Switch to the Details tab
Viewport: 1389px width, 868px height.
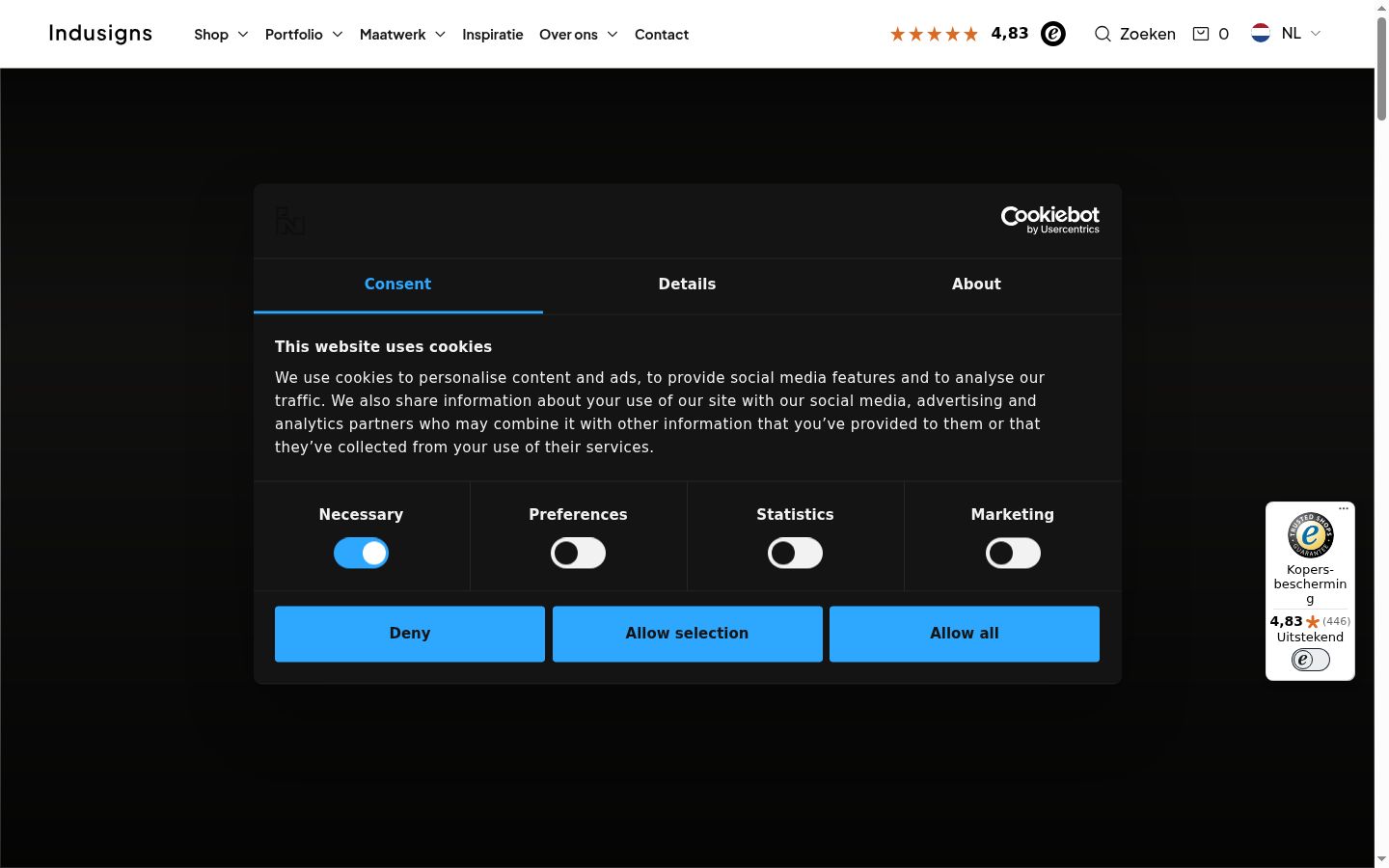coord(687,285)
